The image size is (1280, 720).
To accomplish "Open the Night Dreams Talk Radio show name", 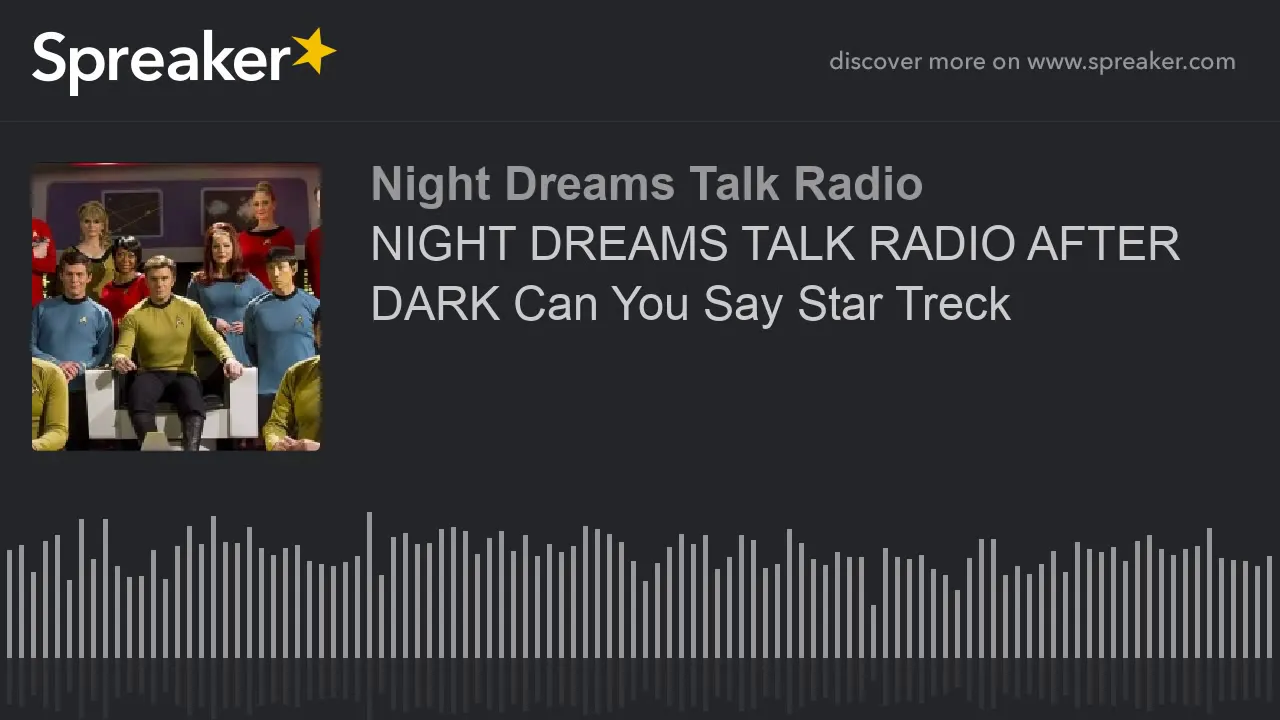I will pyautogui.click(x=646, y=184).
